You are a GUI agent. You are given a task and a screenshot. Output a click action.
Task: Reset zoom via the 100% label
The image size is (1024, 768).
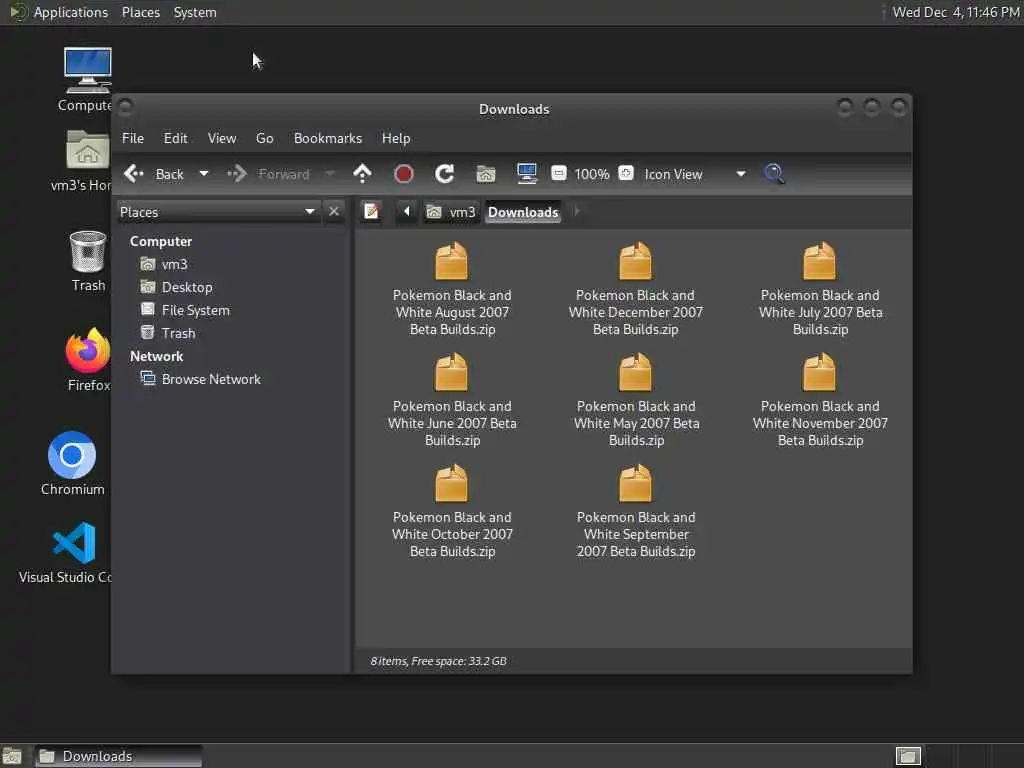point(592,174)
